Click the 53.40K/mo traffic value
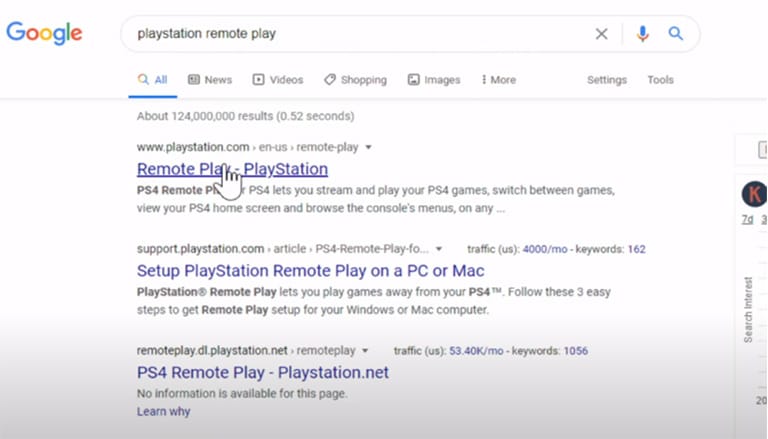The height and width of the screenshot is (439, 768). (x=476, y=351)
